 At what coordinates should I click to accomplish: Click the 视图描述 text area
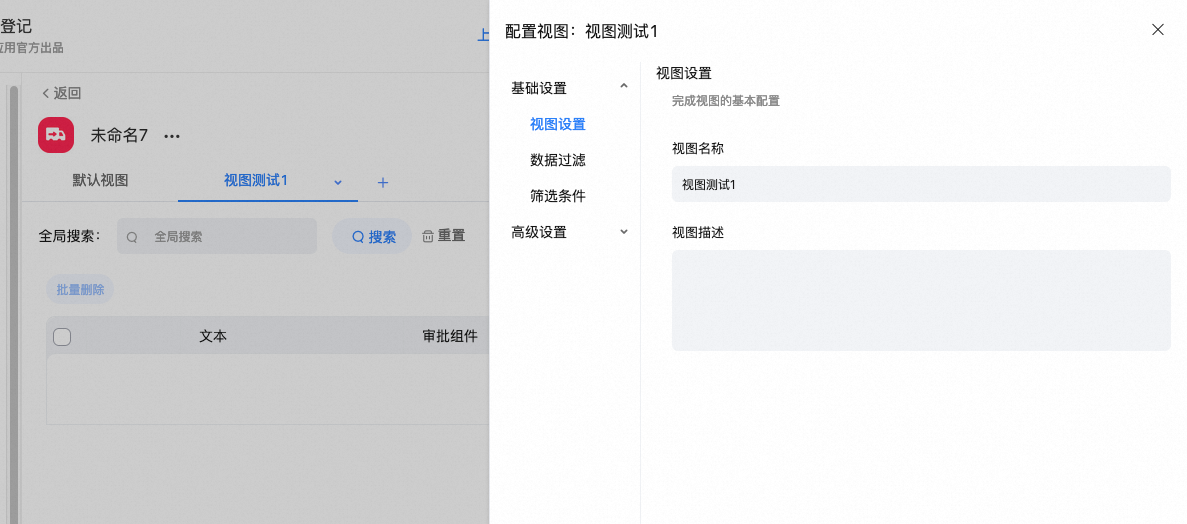click(920, 300)
